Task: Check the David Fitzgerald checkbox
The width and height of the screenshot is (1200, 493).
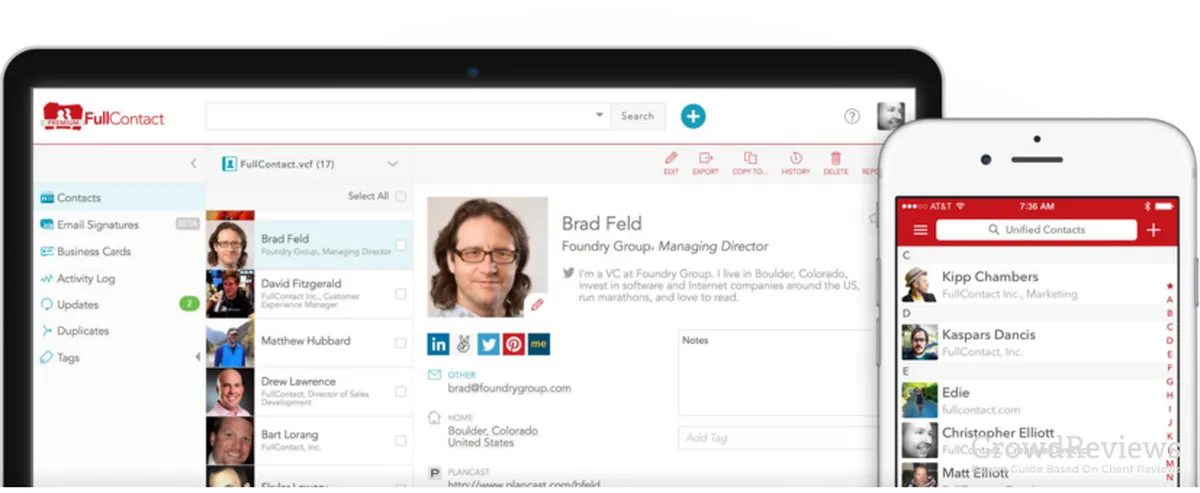Action: tap(401, 294)
